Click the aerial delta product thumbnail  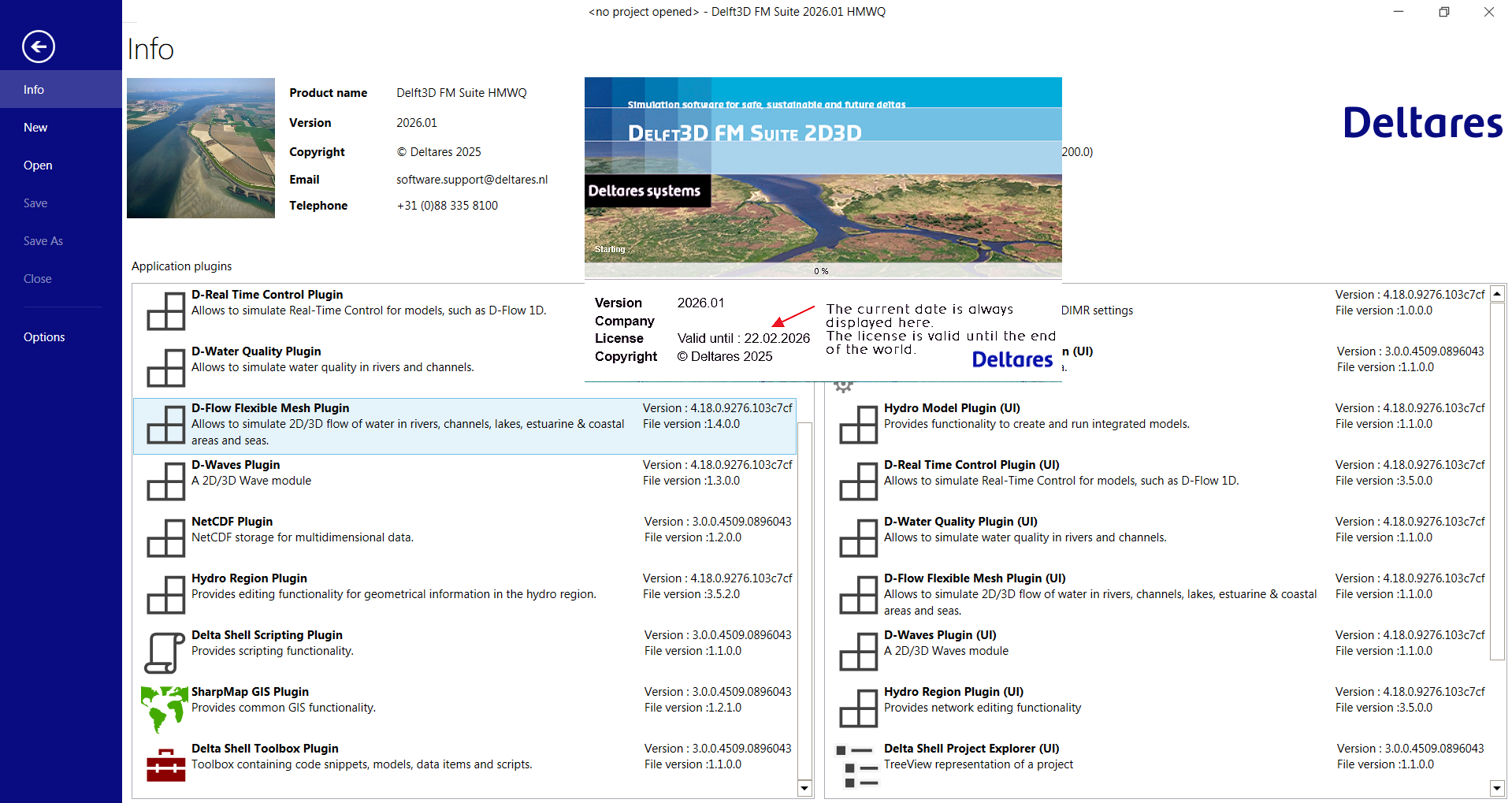[x=201, y=148]
